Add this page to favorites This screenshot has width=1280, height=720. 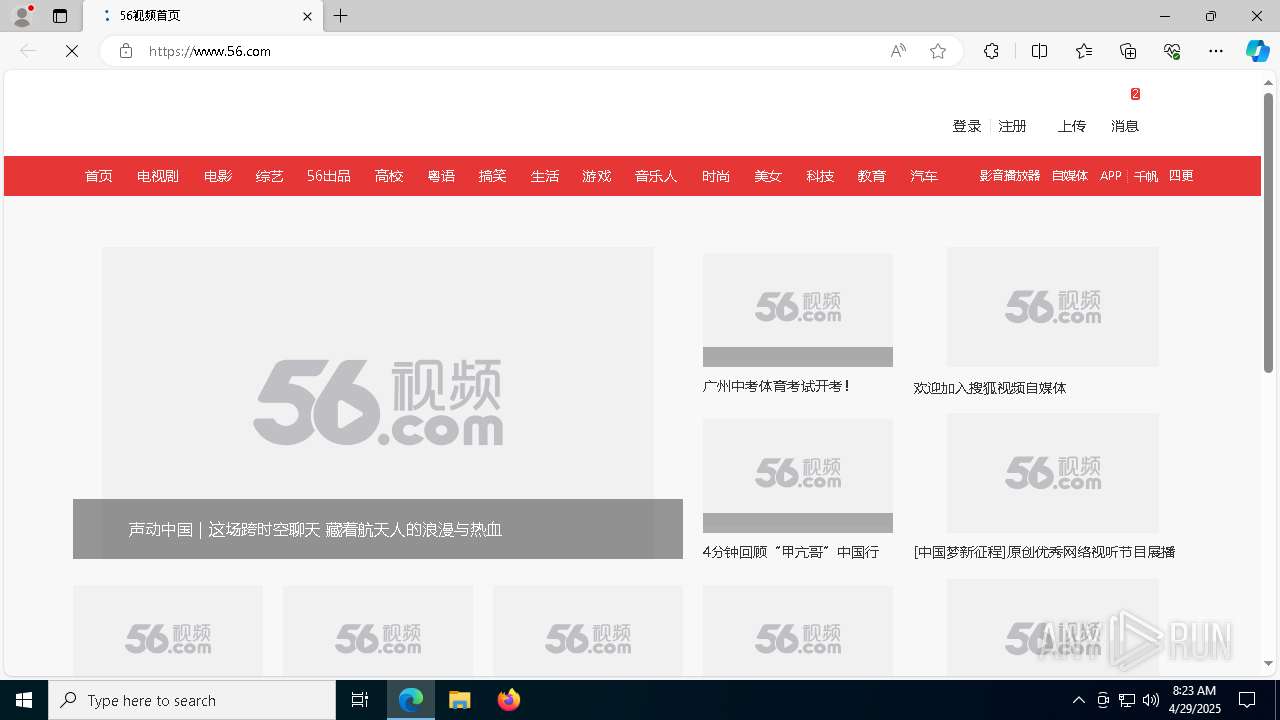938,51
